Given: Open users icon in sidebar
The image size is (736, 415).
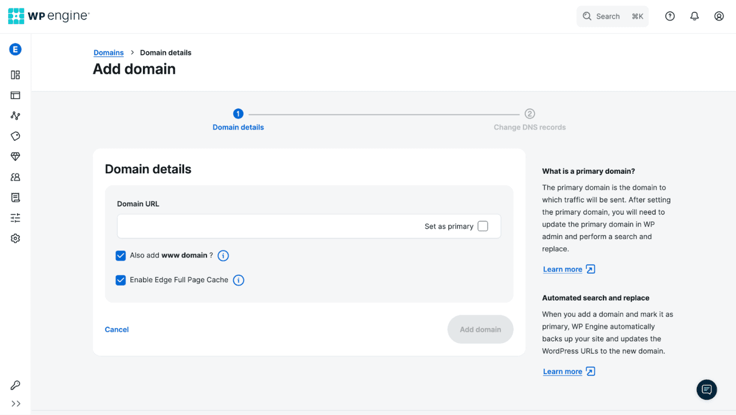Looking at the screenshot, I should pyautogui.click(x=15, y=177).
